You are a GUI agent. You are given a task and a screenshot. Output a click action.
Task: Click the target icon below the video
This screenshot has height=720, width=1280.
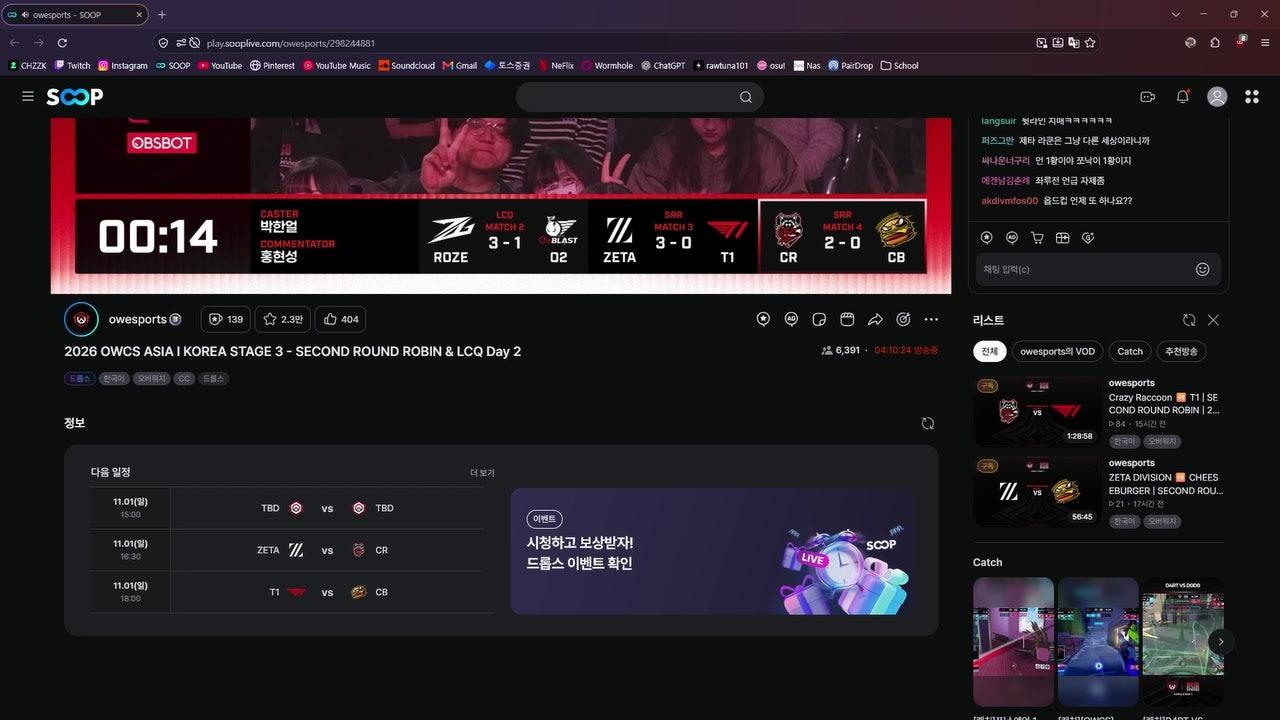(x=903, y=319)
